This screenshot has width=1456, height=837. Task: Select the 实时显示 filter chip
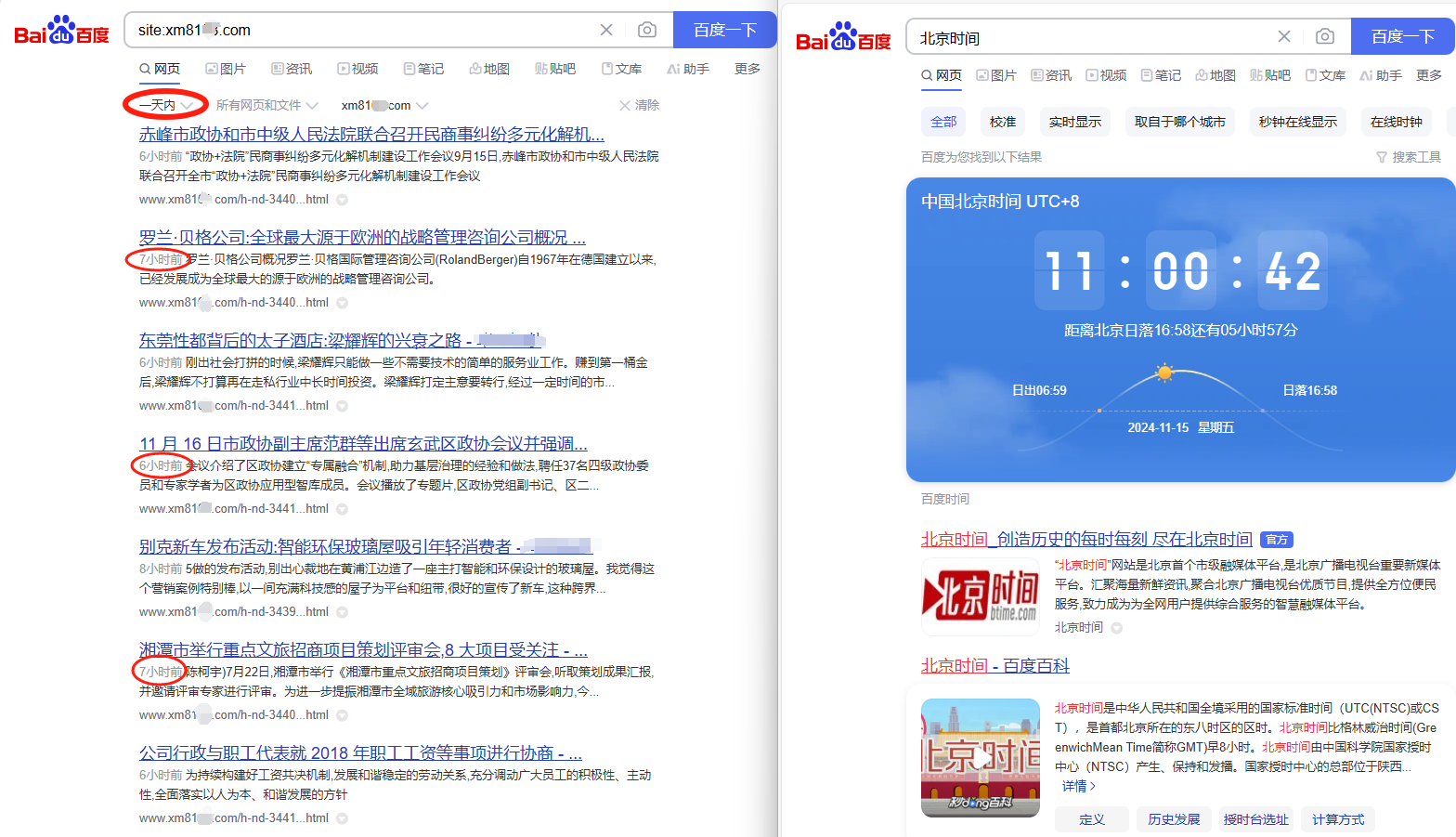click(x=1075, y=122)
